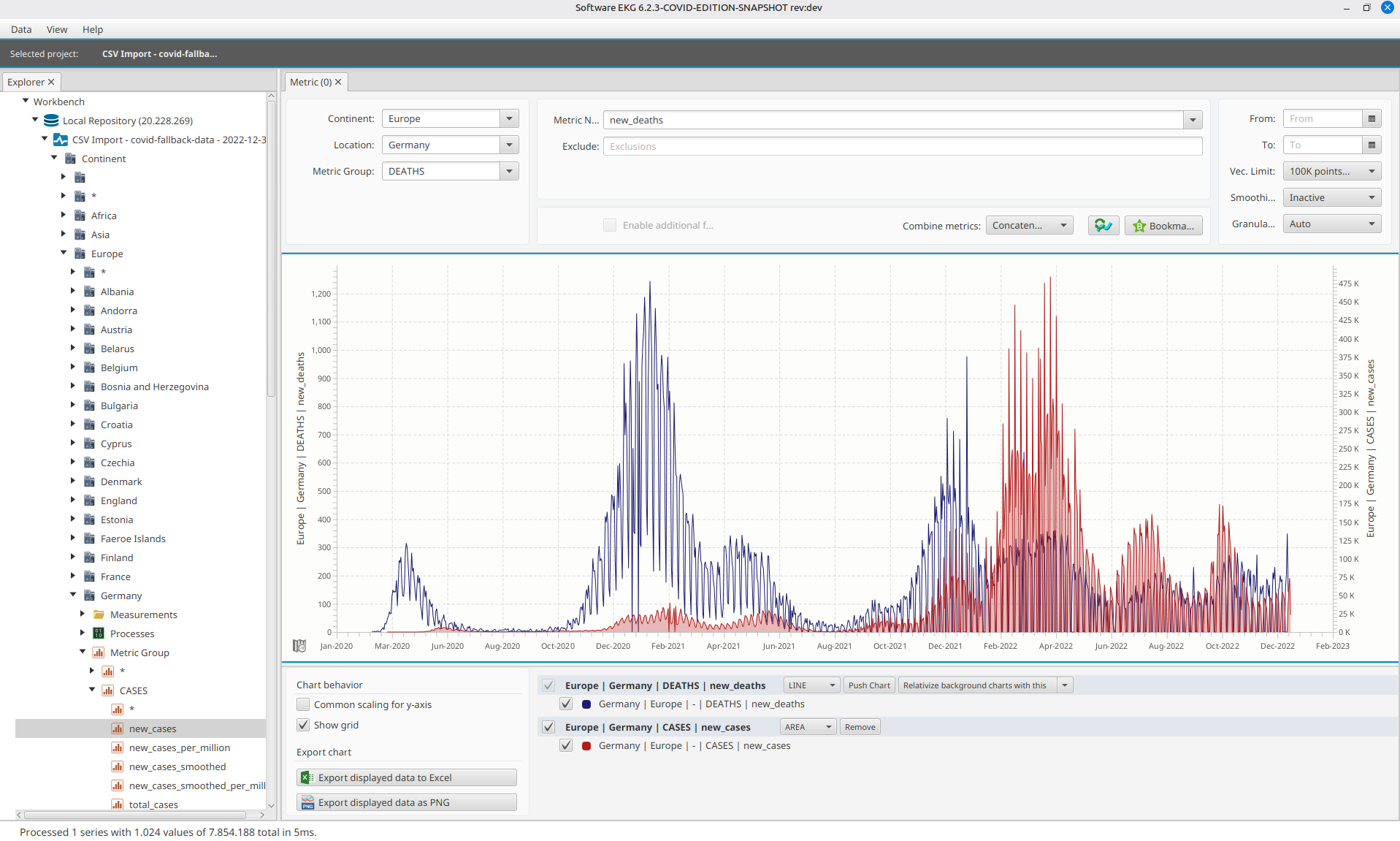Screen dimensions: 1400x841
Task: Switch to the Explorer tab
Action: pyautogui.click(x=26, y=82)
